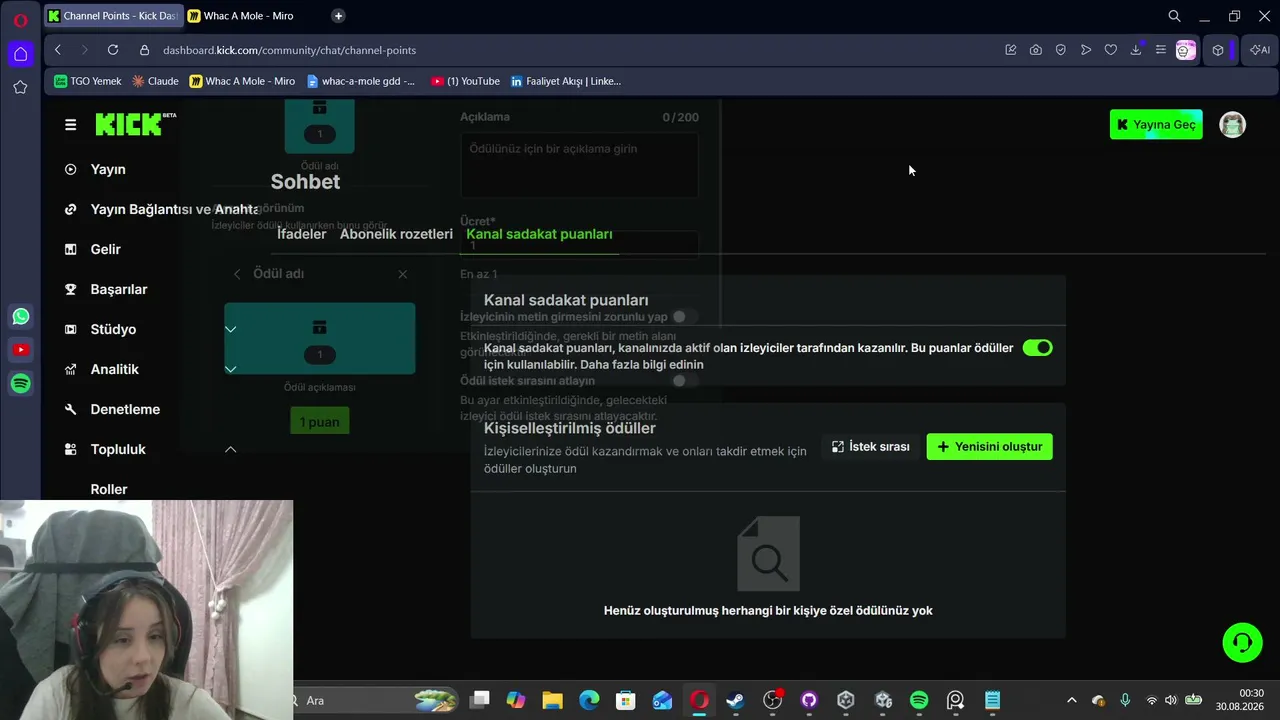Expand the Stüdyo submenu chevron
The height and width of the screenshot is (720, 1280).
pos(230,329)
